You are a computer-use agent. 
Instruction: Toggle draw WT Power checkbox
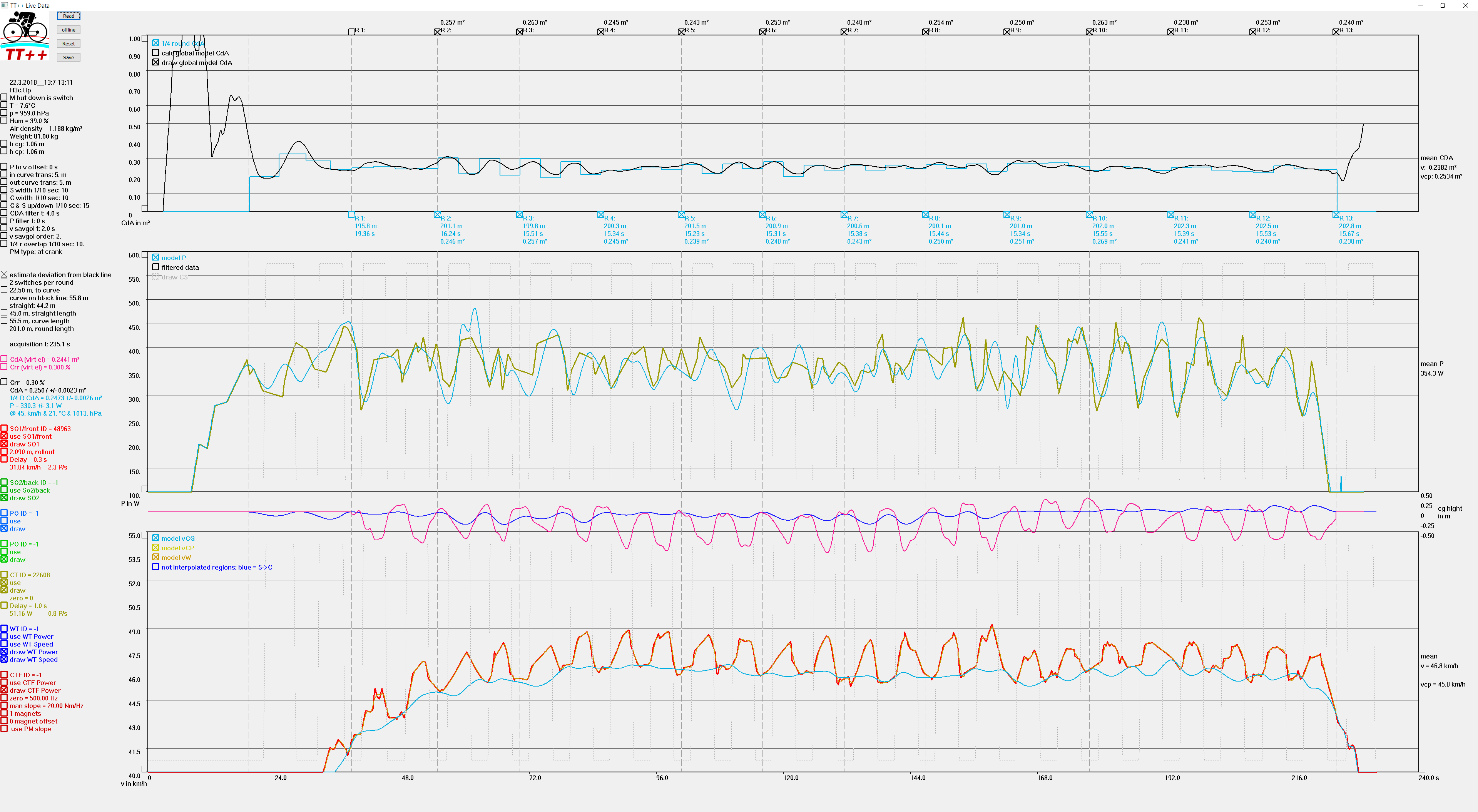pyautogui.click(x=4, y=652)
